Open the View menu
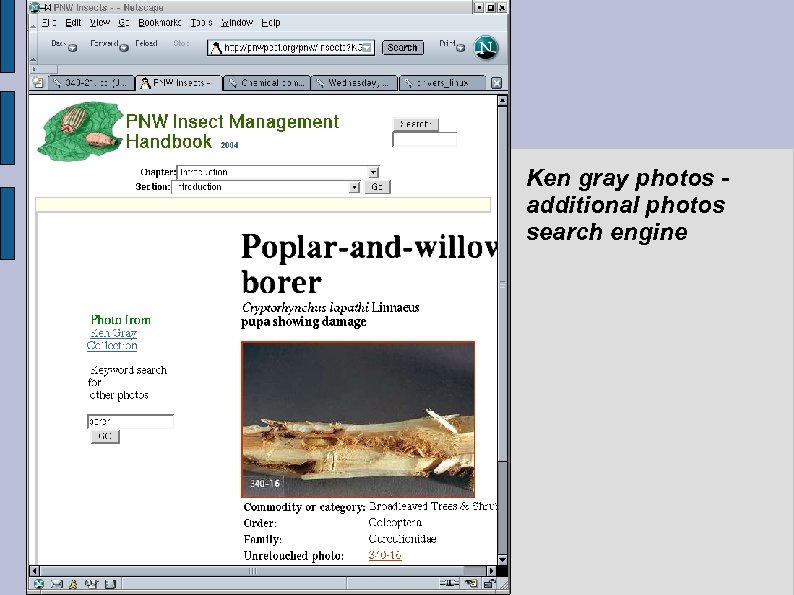This screenshot has width=794, height=595. coord(100,23)
